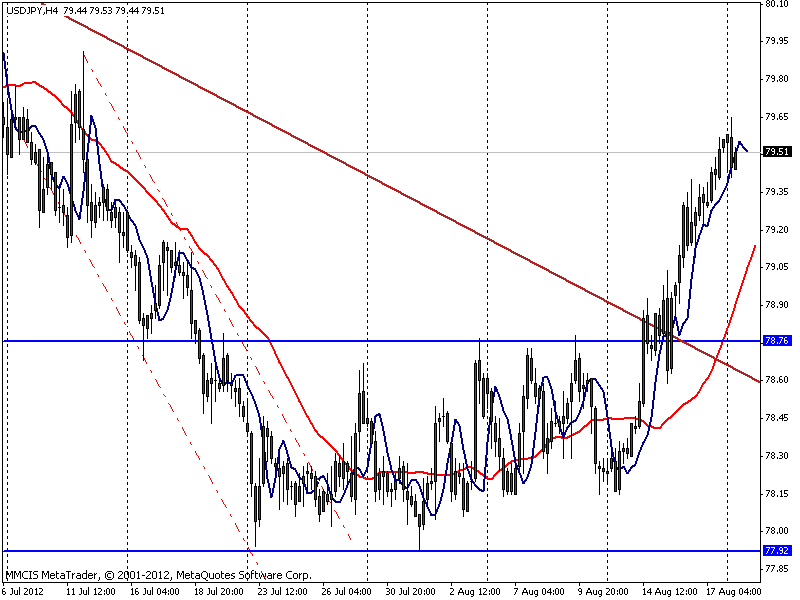The width and height of the screenshot is (800, 600).
Task: Click the 80.10 price scale value
Action: (x=777, y=5)
